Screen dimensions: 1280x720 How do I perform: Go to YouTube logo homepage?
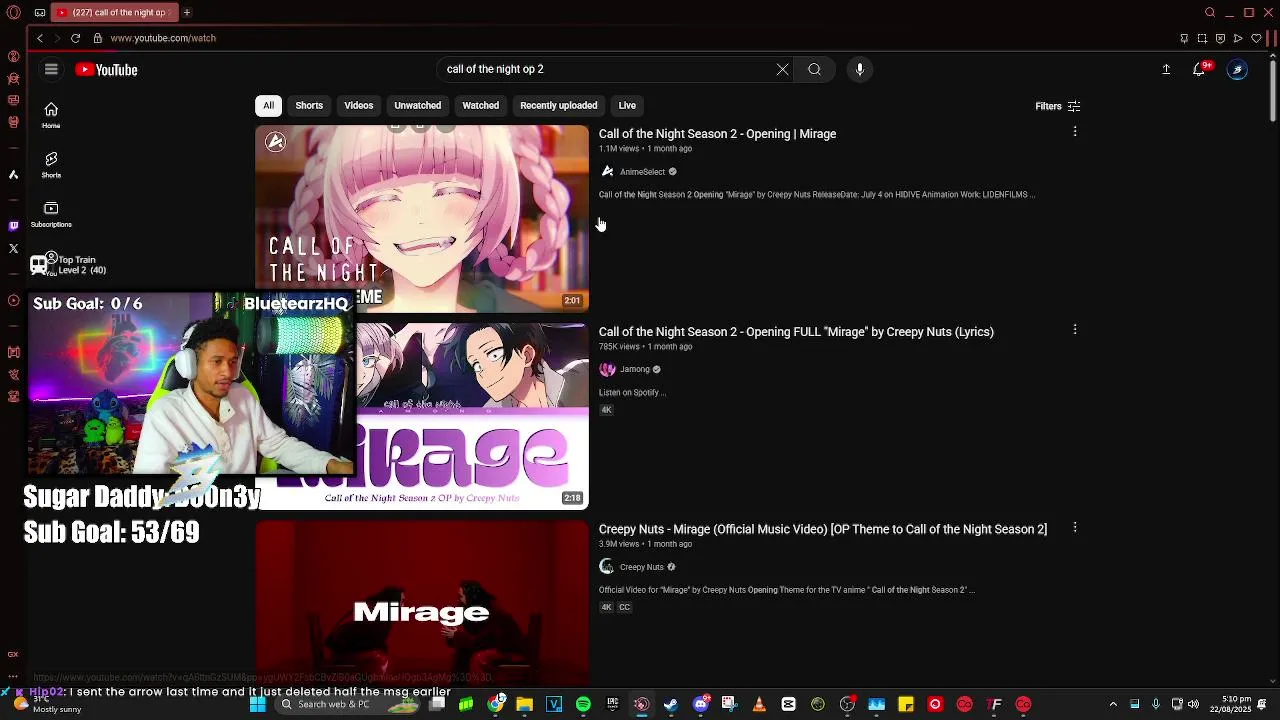click(x=106, y=69)
